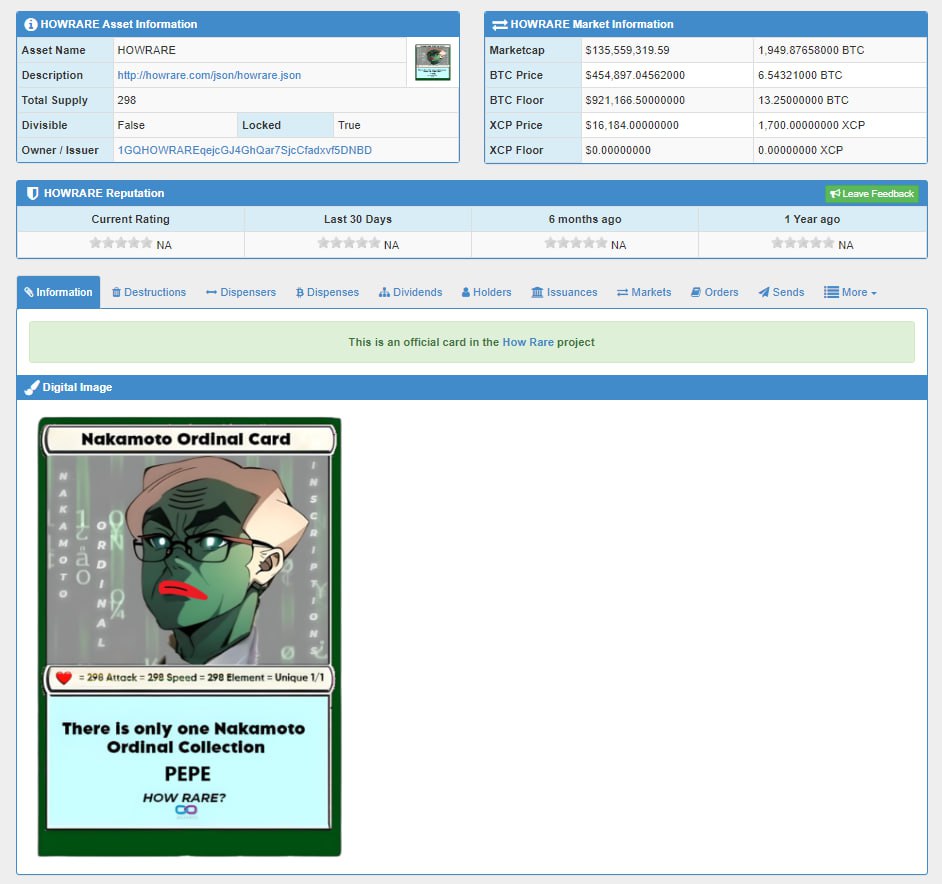Open the owner address 1GQHOWRARE link
This screenshot has width=942, height=884.
(245, 150)
